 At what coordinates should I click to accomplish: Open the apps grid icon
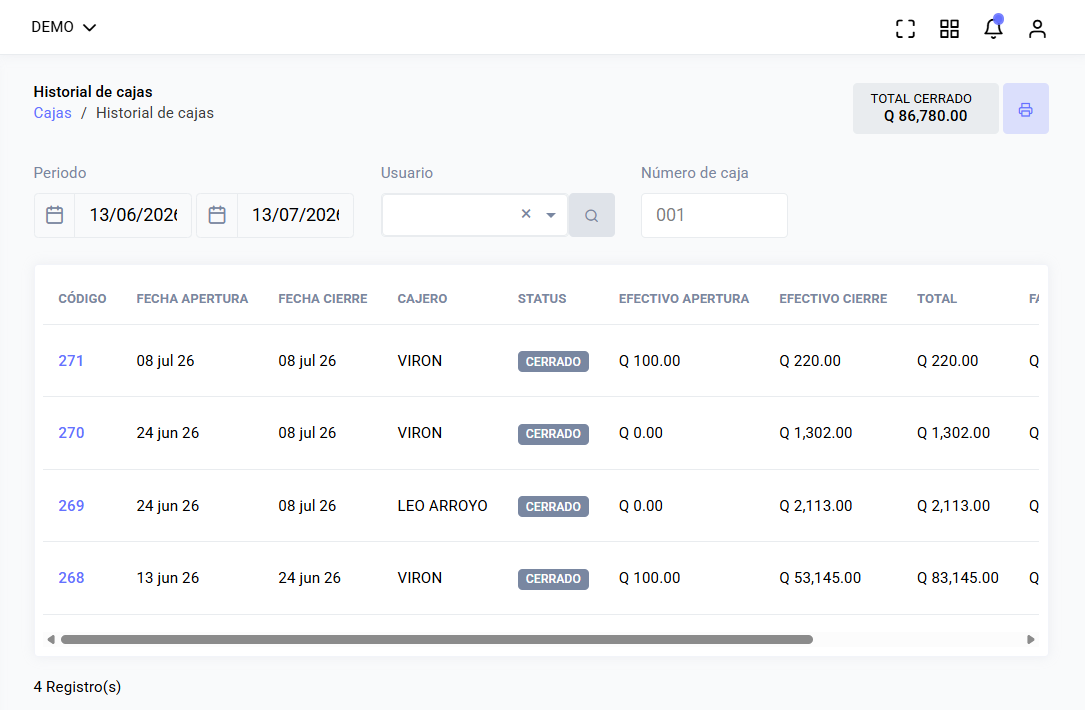coord(949,28)
